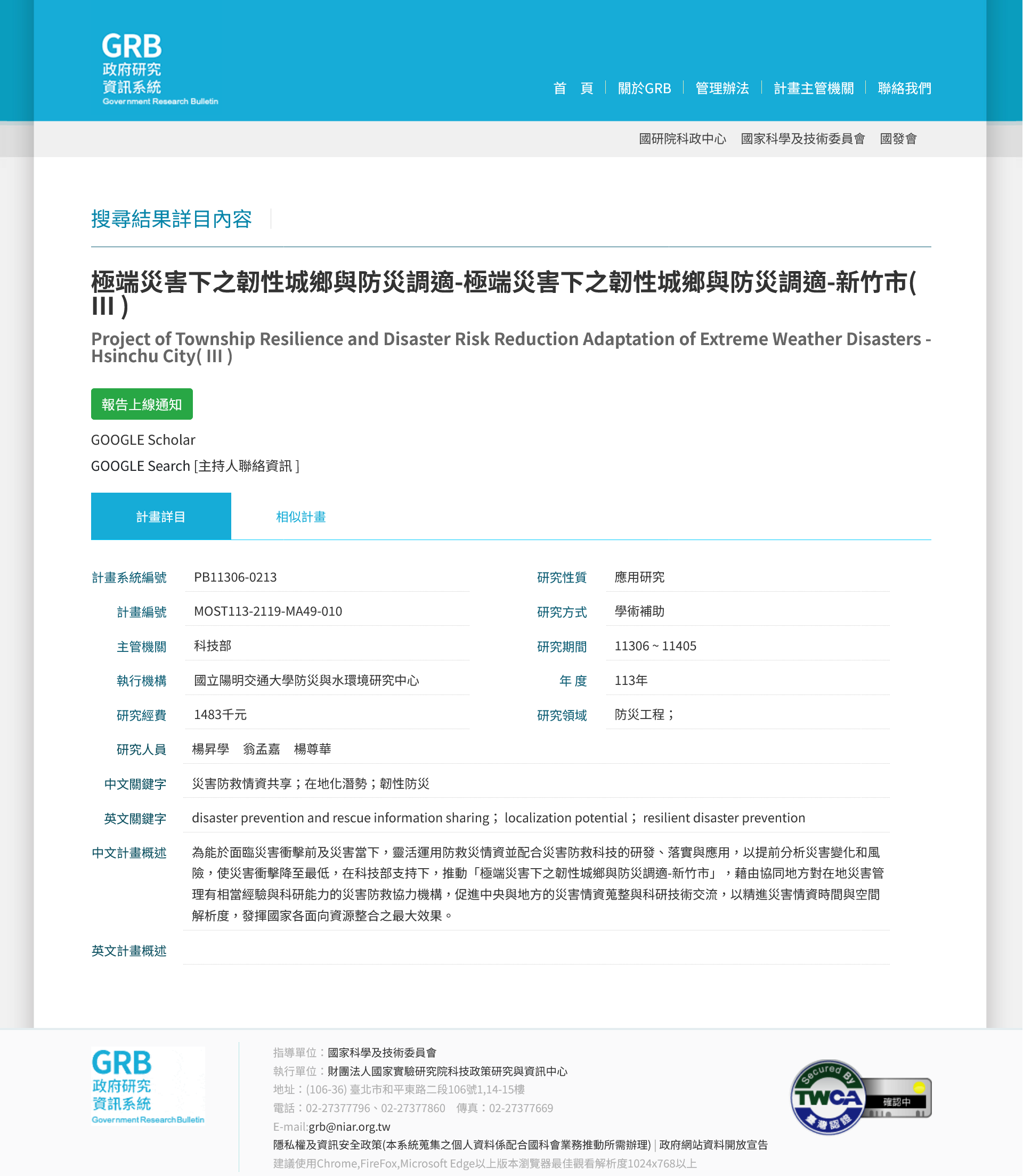Switch to 相似計畫 tab
The image size is (1023, 1176).
(x=301, y=517)
